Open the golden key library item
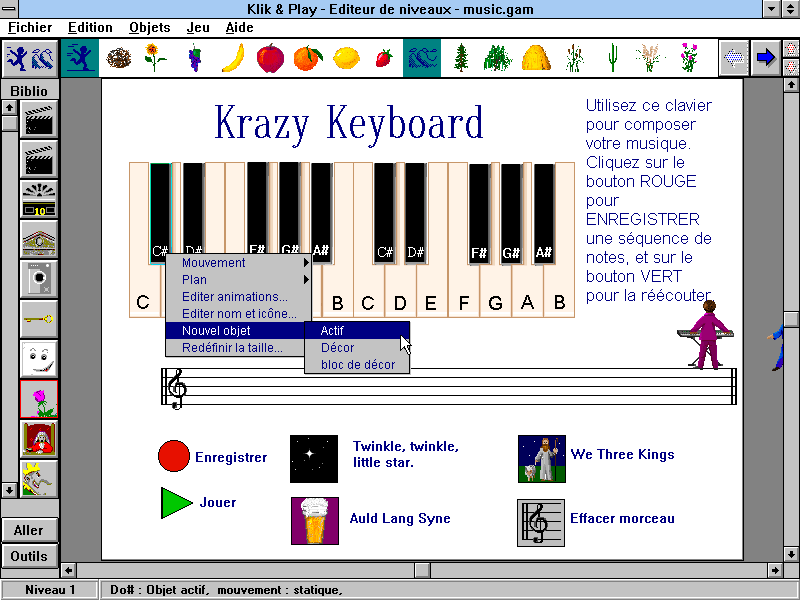The width and height of the screenshot is (800, 600). point(39,320)
